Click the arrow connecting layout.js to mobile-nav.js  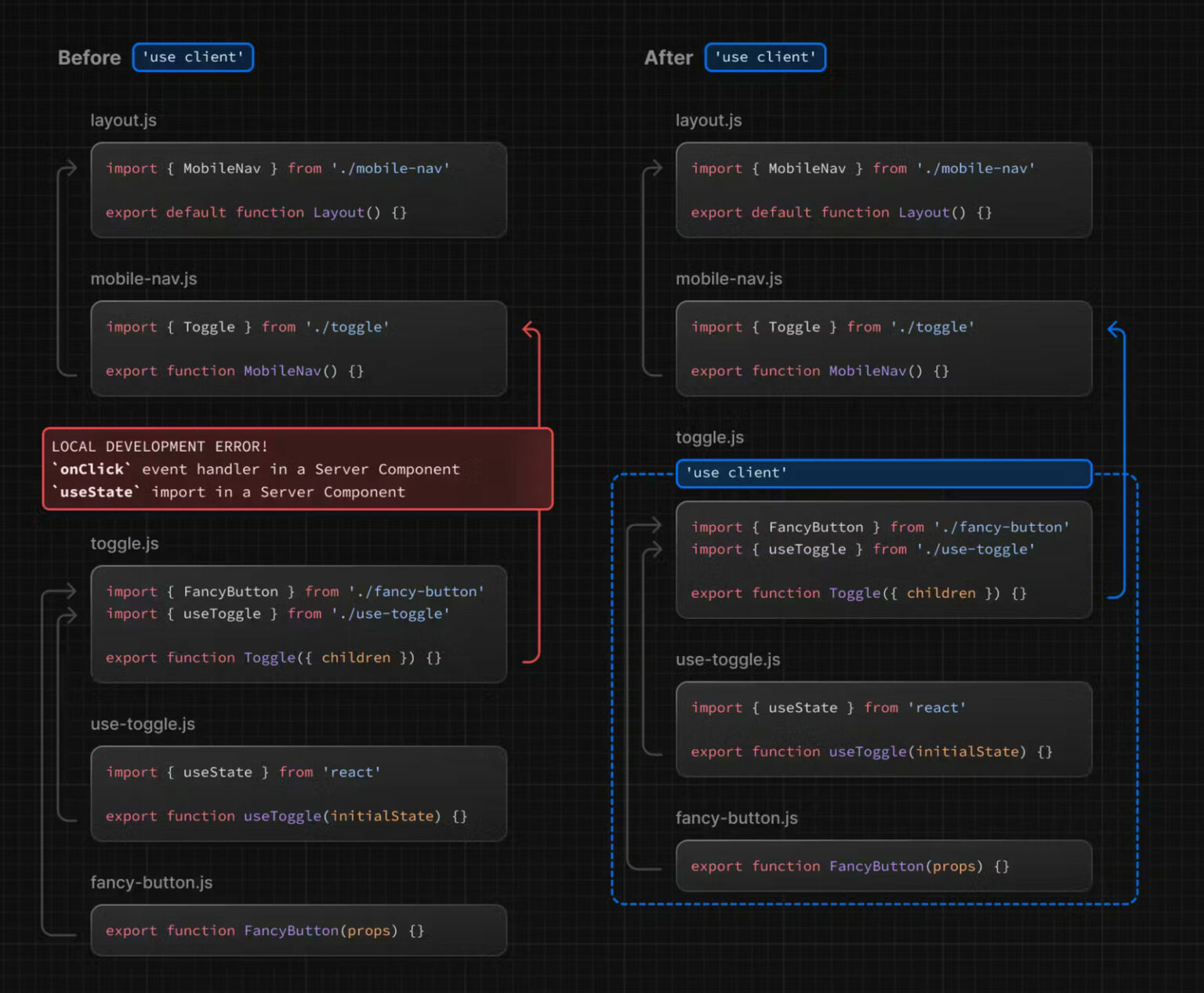point(62,266)
